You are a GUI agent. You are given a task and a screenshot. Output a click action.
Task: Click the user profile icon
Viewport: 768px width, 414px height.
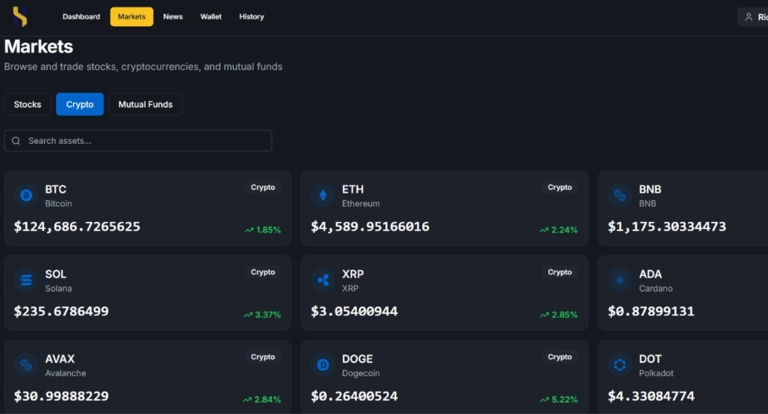[748, 17]
